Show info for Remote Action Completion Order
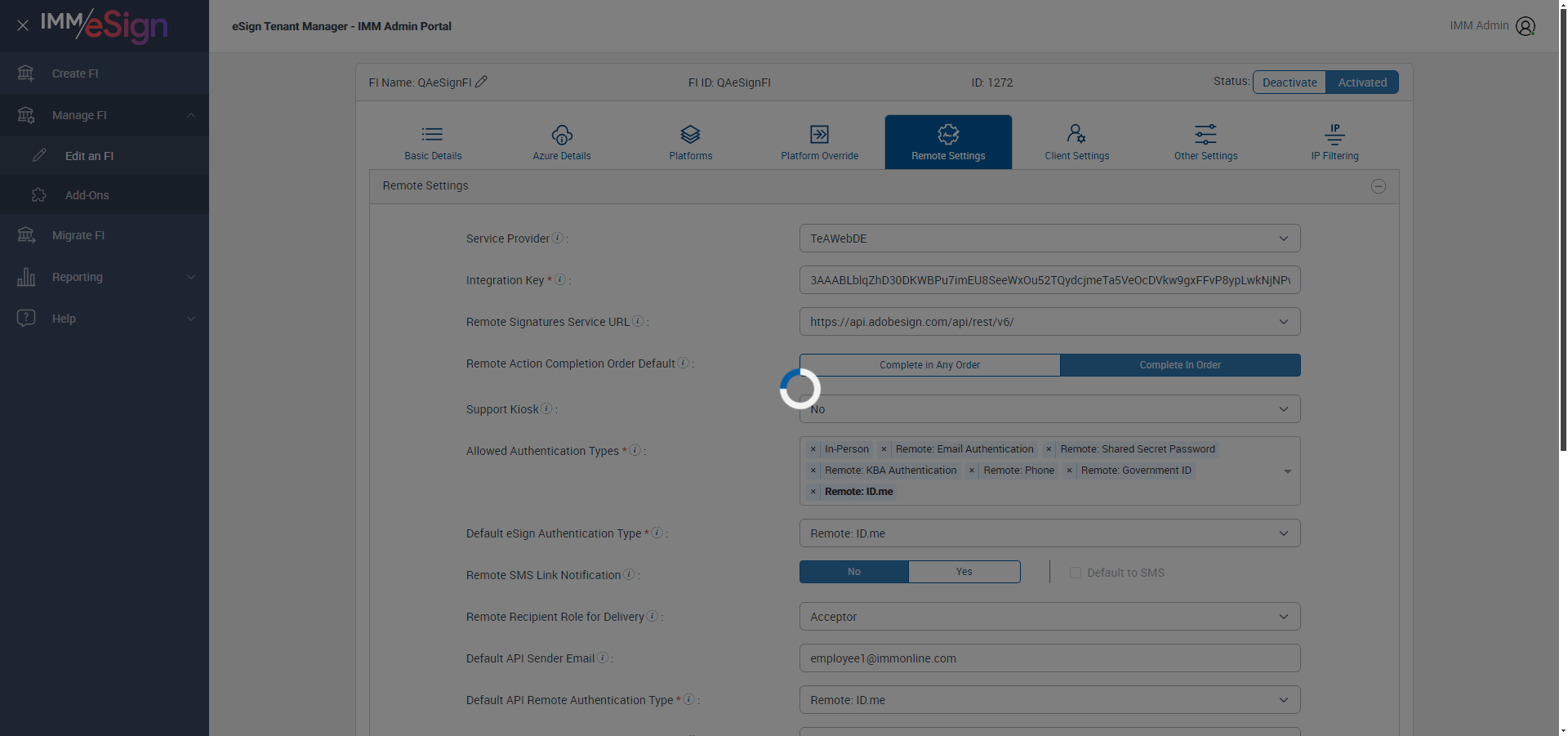 coord(684,363)
